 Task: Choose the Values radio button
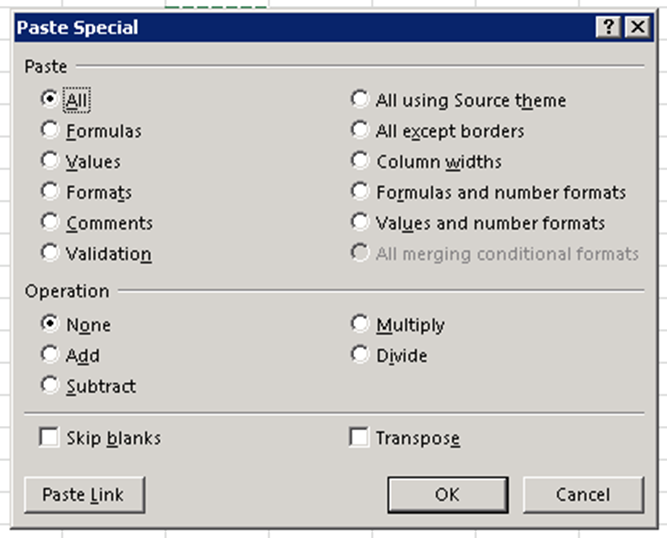49,161
